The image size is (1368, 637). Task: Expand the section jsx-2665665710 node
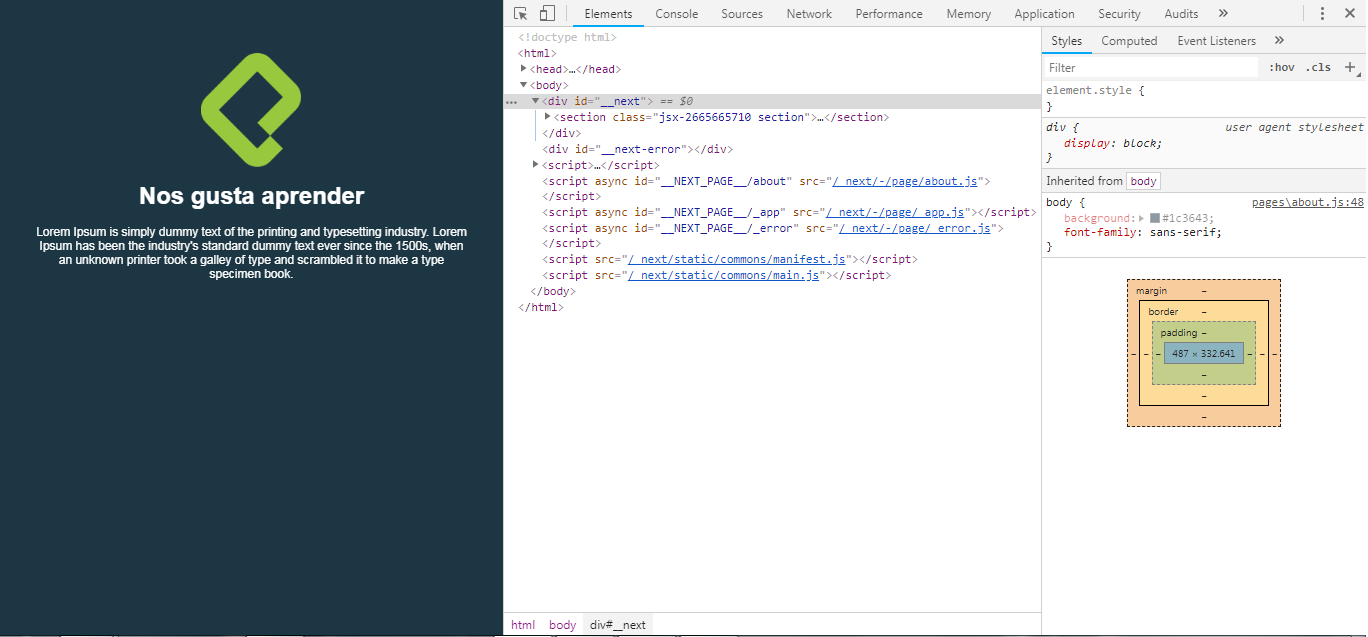(548, 117)
